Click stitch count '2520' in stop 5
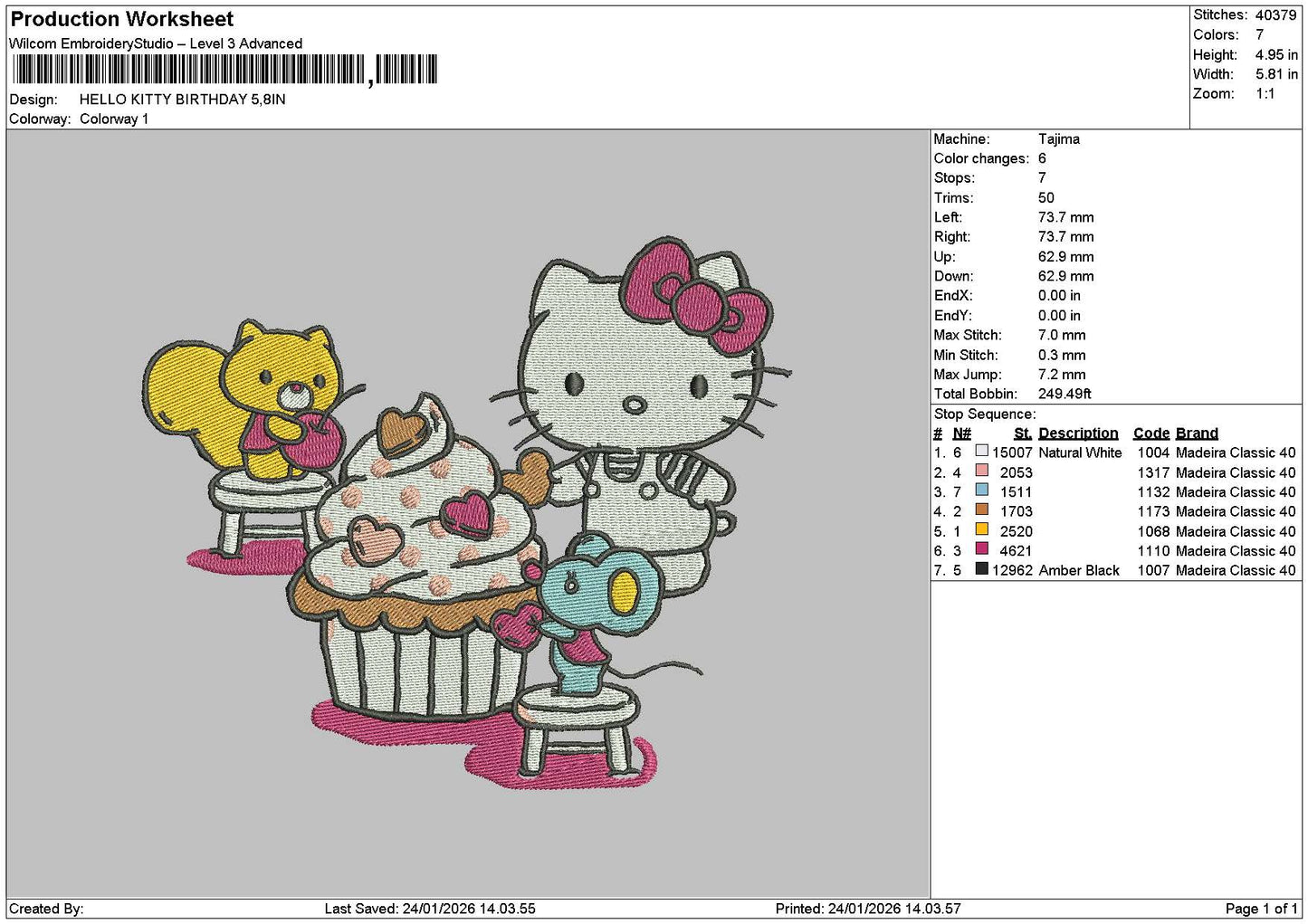 [x=1017, y=531]
